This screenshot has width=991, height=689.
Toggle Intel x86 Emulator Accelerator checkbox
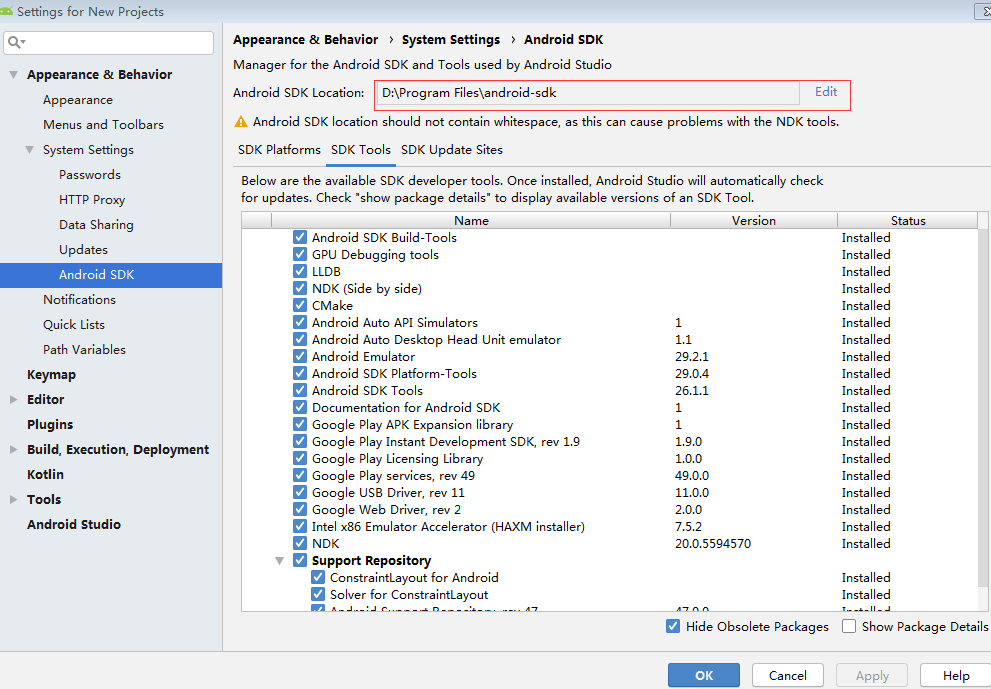click(300, 527)
